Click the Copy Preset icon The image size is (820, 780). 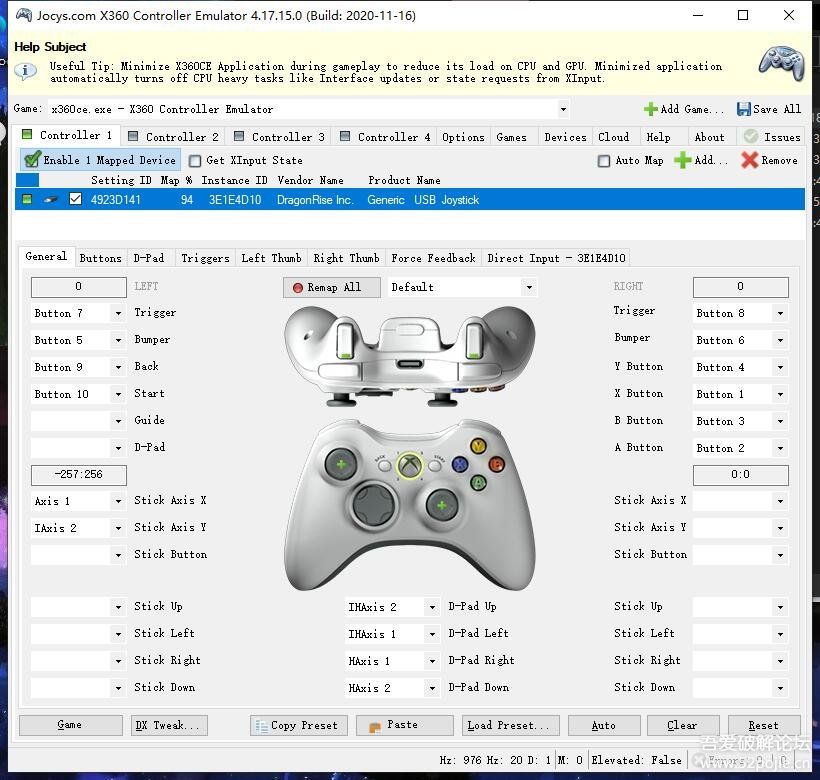tap(261, 726)
